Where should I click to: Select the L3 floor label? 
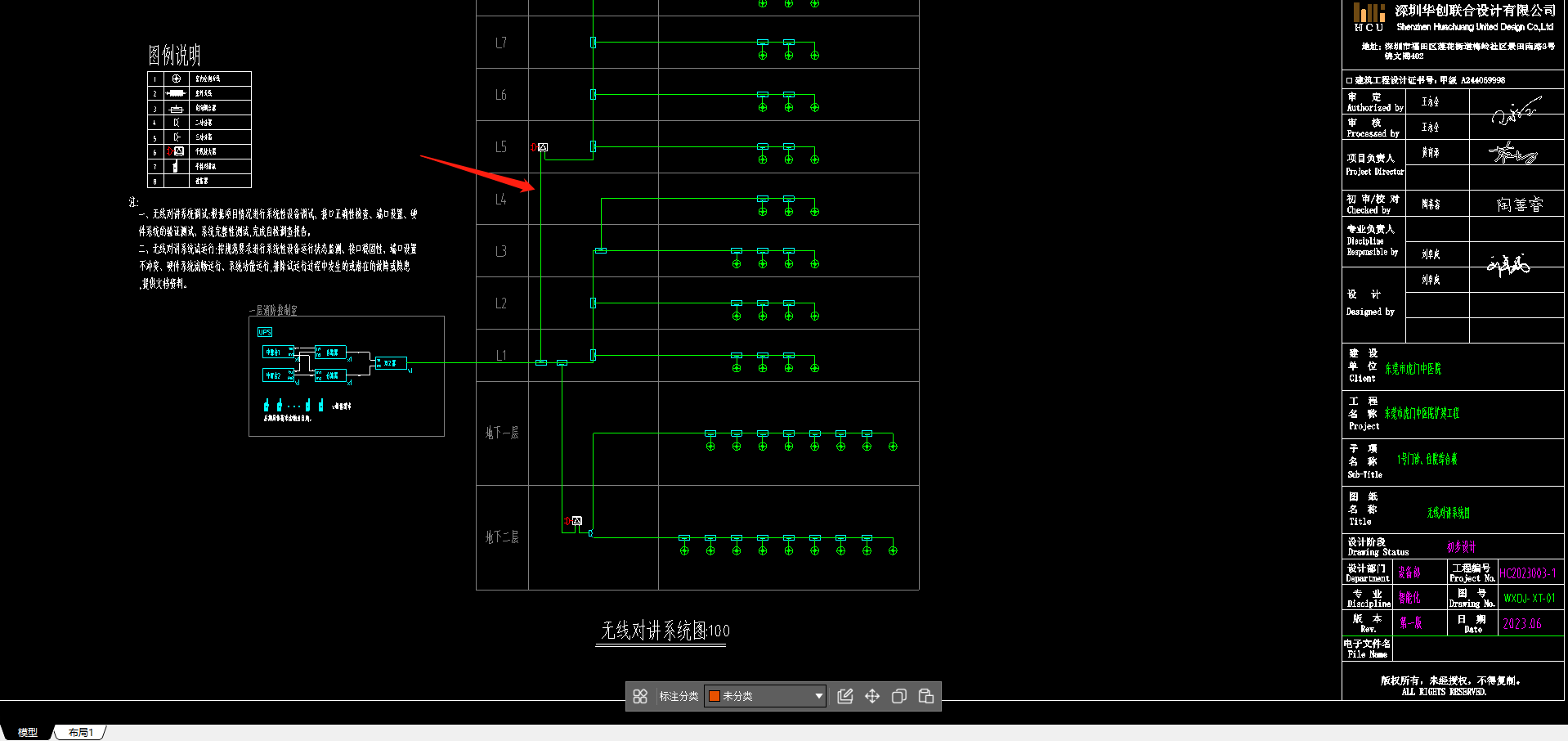(501, 251)
